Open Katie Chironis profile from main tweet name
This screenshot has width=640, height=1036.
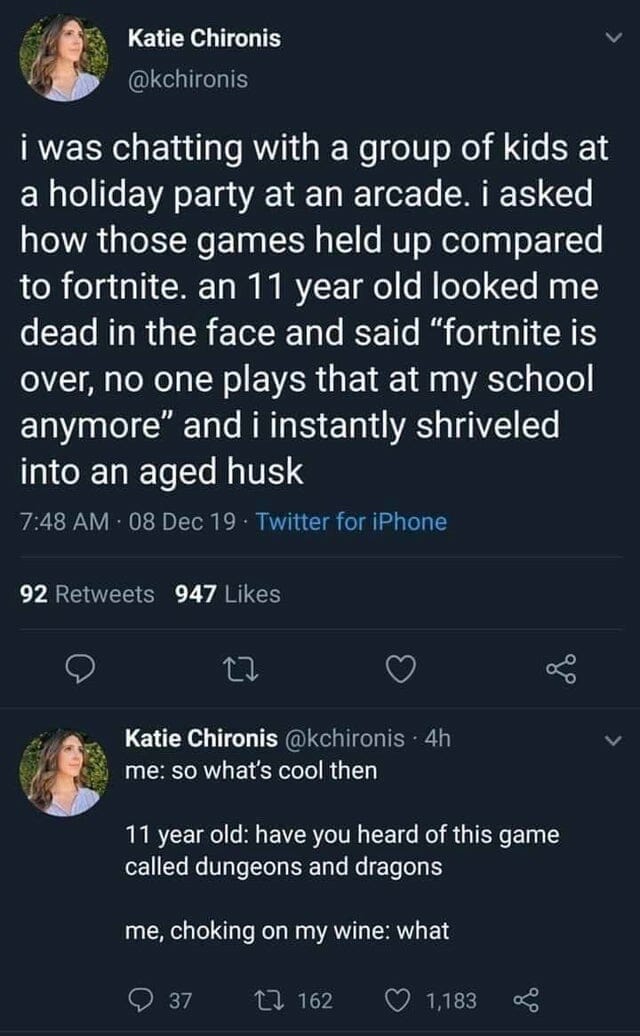[x=204, y=39]
